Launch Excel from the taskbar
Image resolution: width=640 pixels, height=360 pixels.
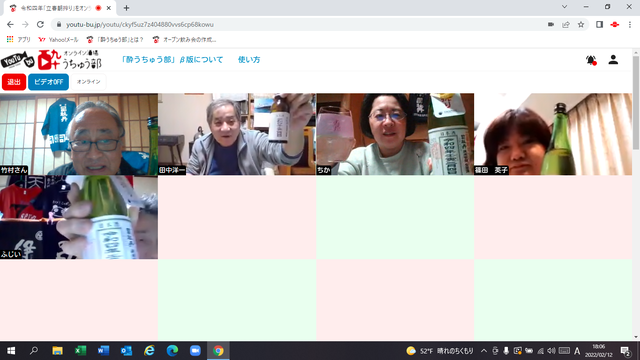80,351
